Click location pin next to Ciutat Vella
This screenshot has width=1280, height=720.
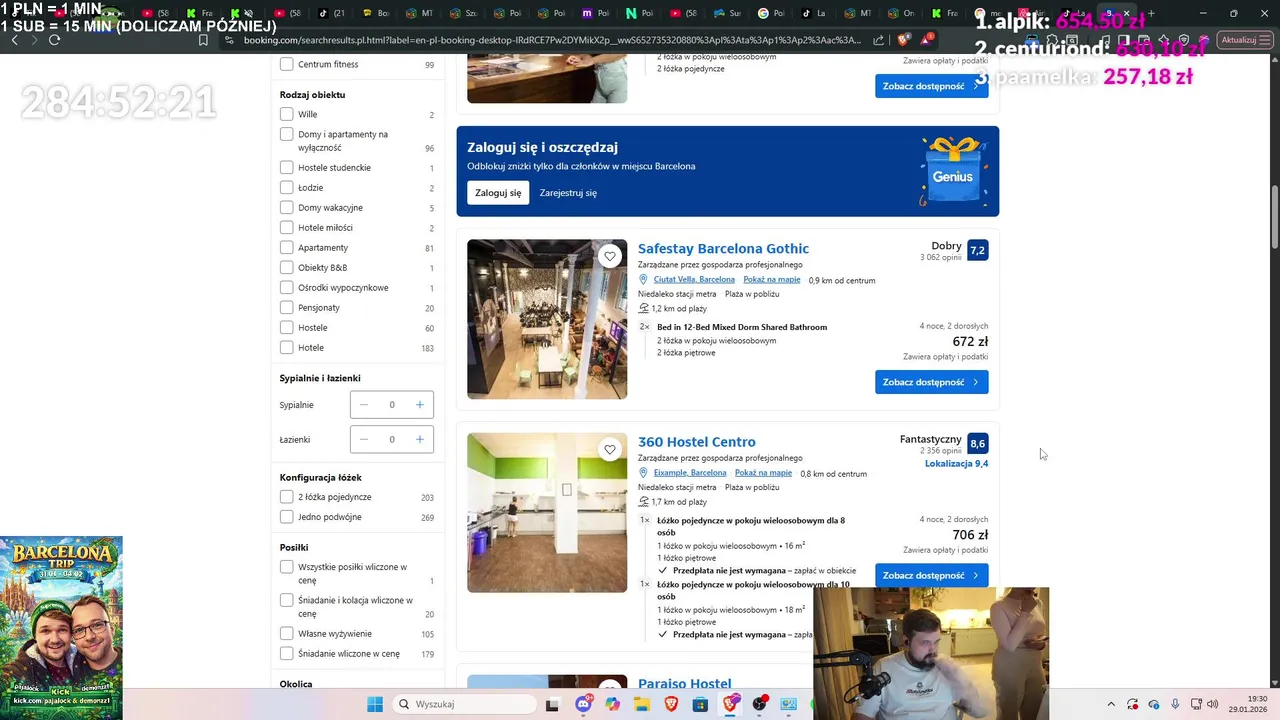click(644, 280)
